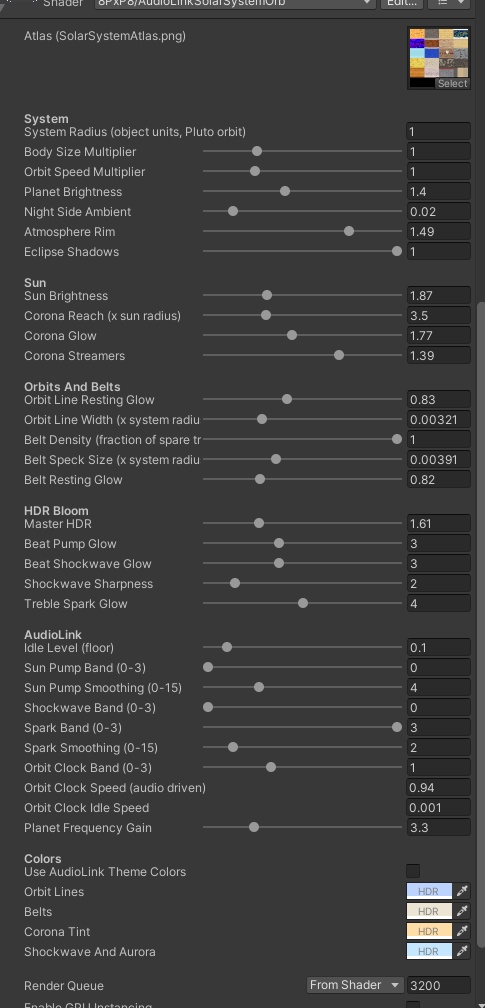Click the SolarSystemAtlas texture thumbnail
485x1008 pixels.
[x=439, y=58]
